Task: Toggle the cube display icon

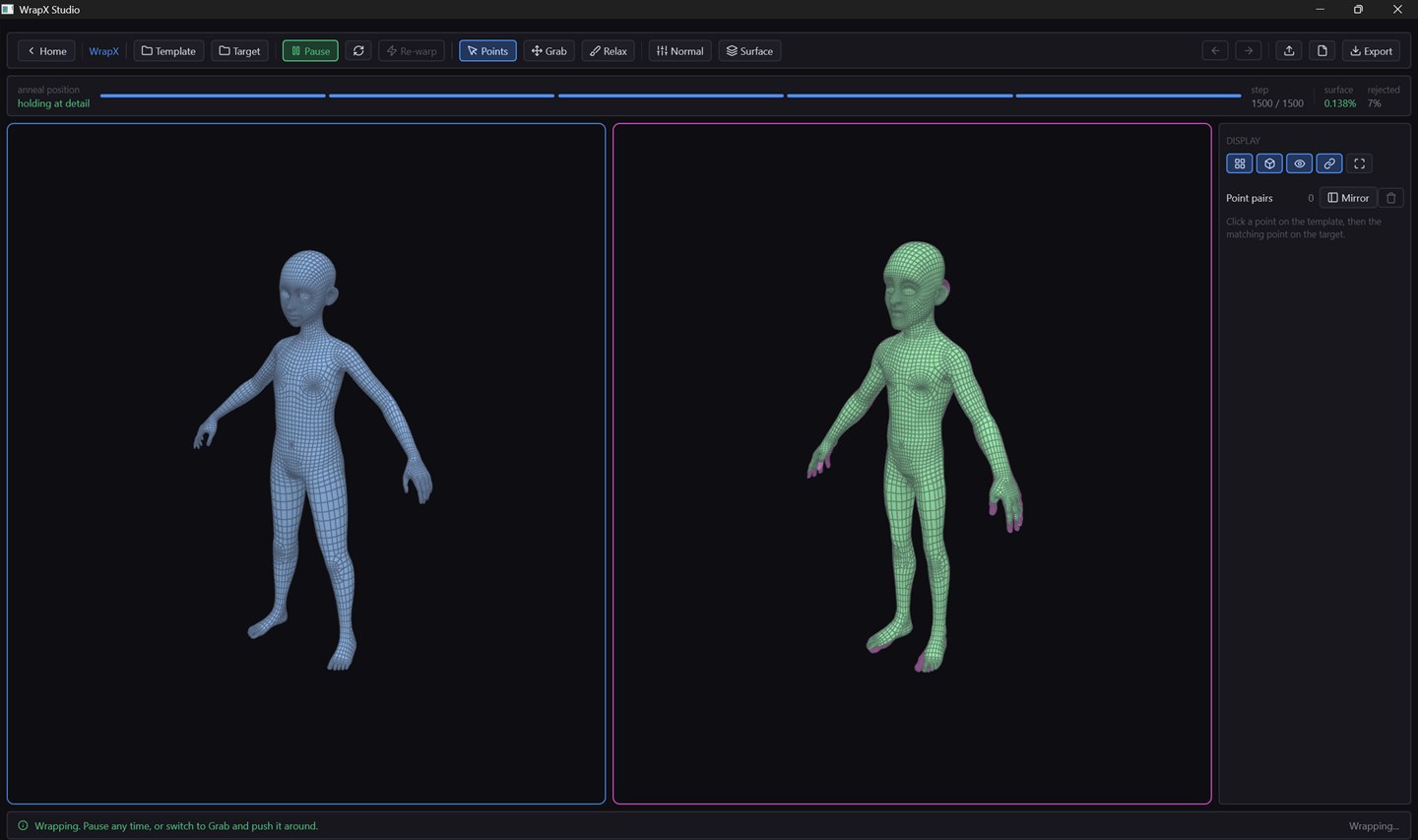Action: click(1269, 163)
